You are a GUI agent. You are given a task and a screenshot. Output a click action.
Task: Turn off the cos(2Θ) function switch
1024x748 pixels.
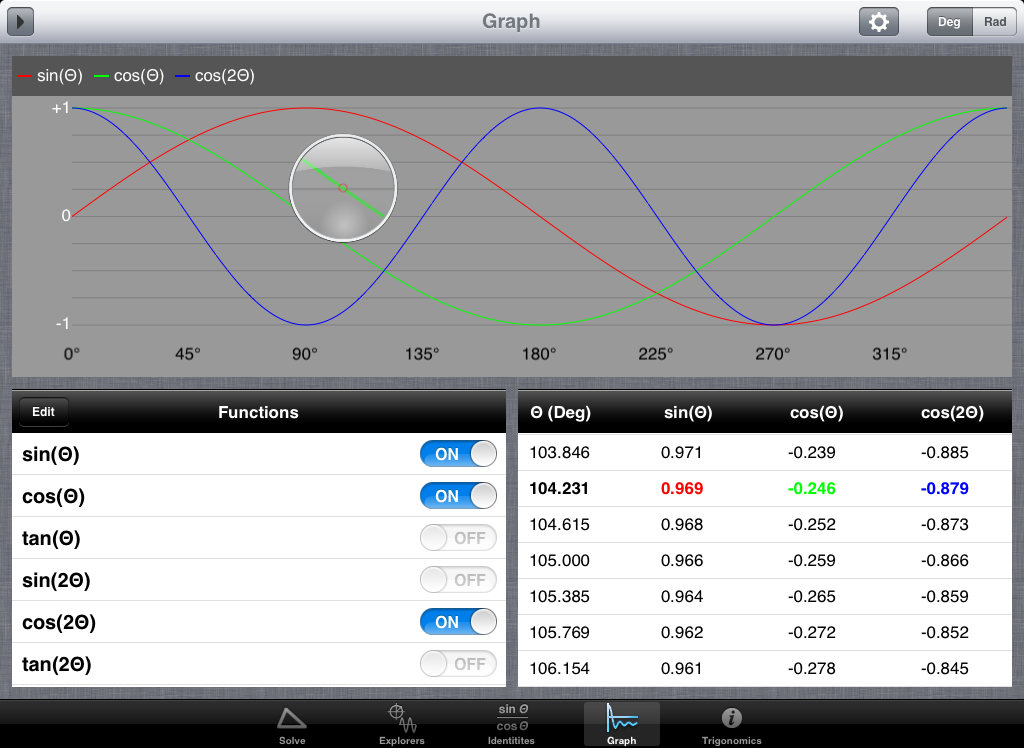coord(458,622)
